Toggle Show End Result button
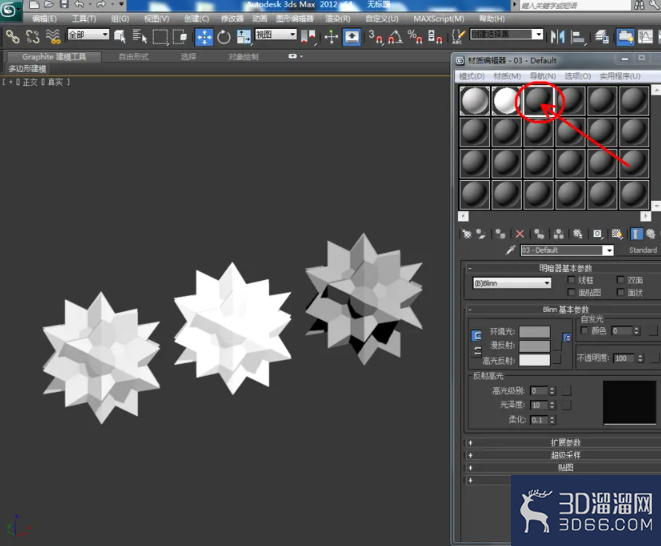Image resolution: width=661 pixels, height=546 pixels. pos(637,234)
